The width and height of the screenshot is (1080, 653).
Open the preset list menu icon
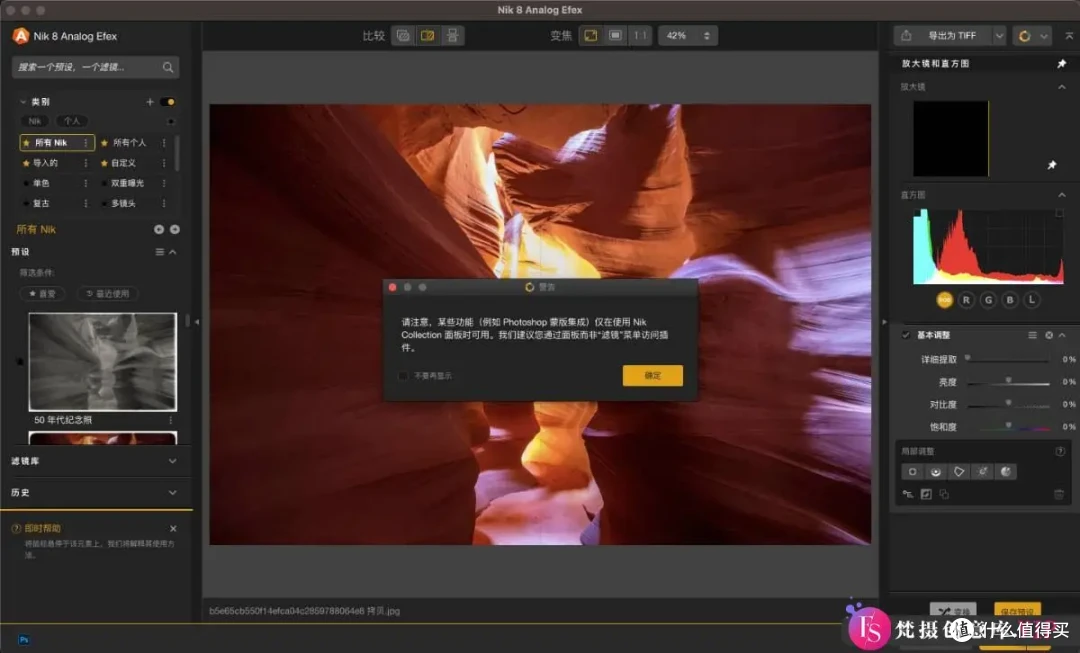point(160,252)
